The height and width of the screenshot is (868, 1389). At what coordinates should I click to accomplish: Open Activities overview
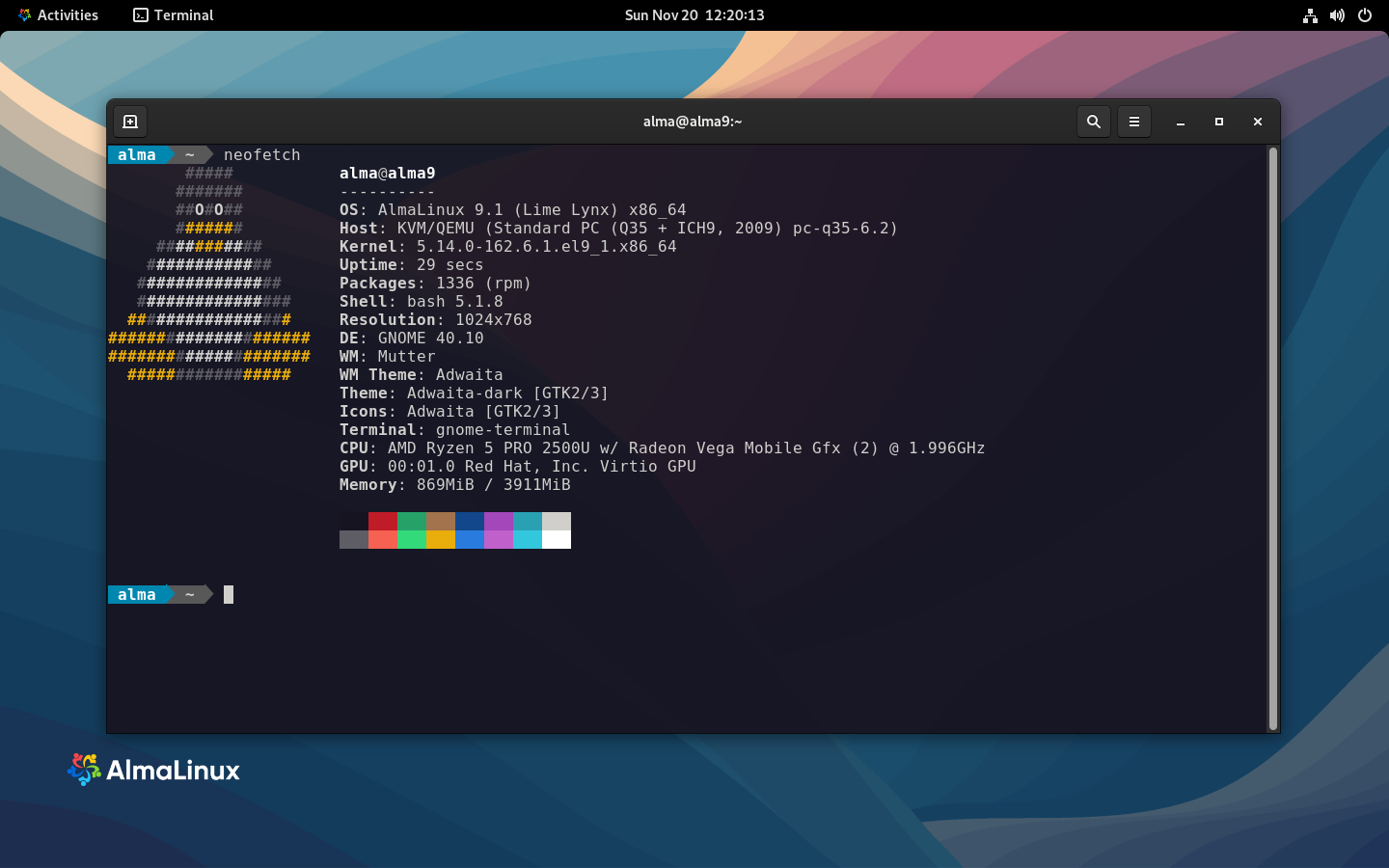[x=58, y=15]
